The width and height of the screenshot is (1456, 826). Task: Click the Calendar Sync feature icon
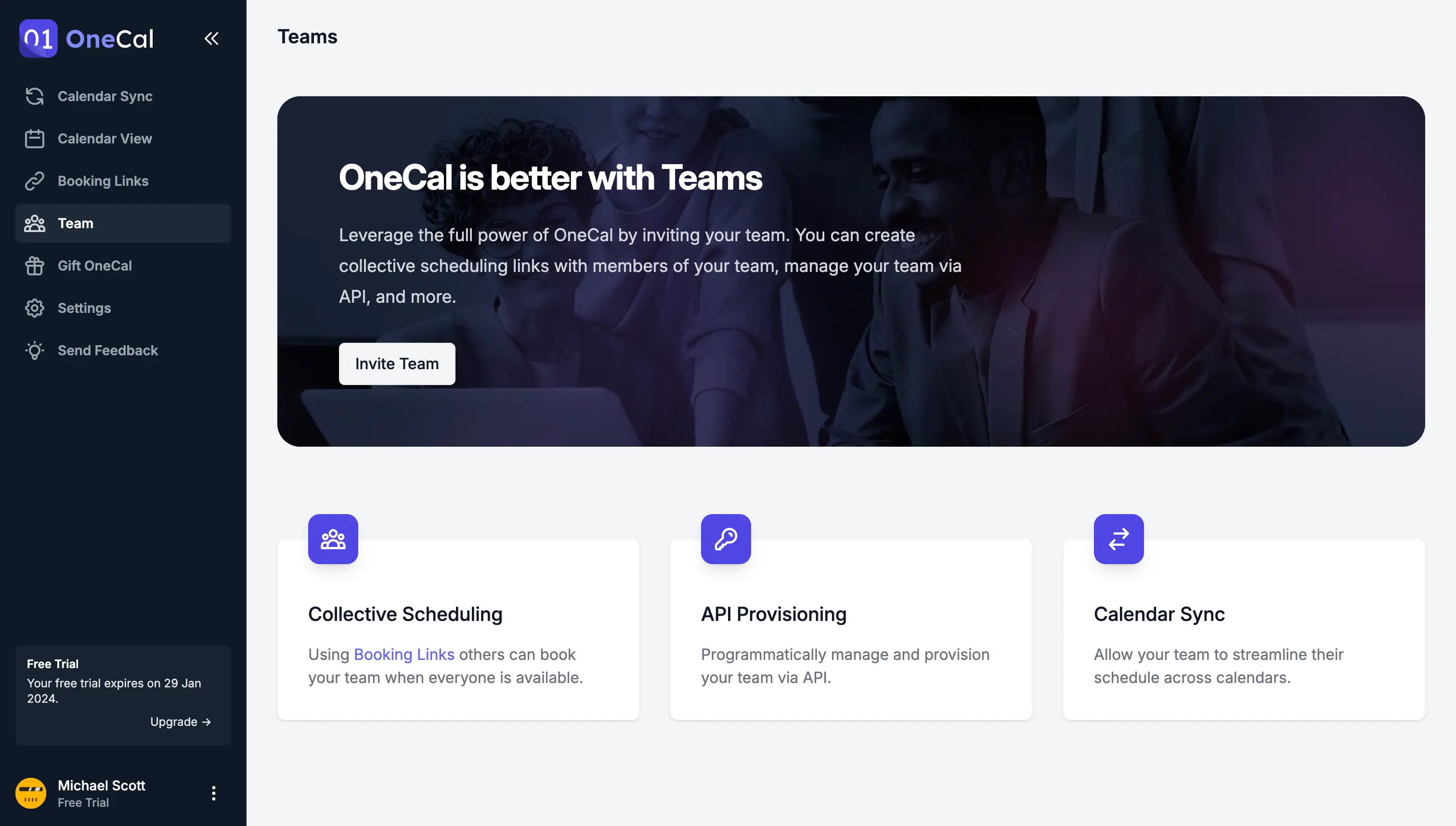click(1119, 539)
